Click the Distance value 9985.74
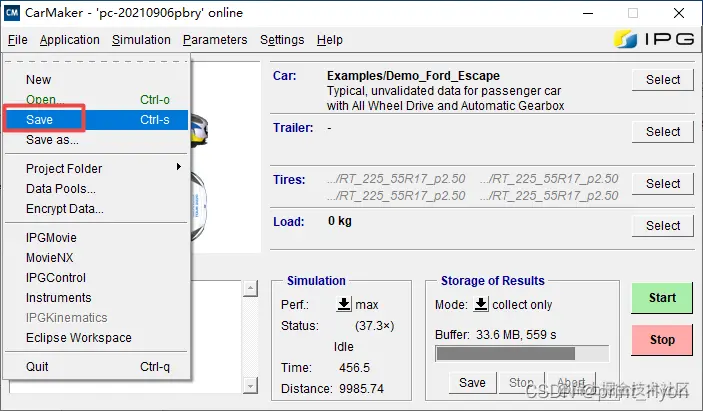This screenshot has width=703, height=411. (361, 389)
